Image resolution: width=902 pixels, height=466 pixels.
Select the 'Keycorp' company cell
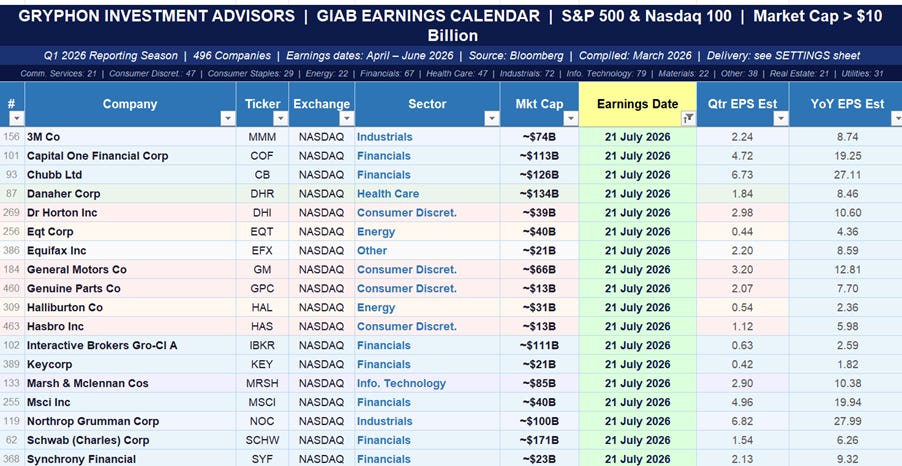pos(130,365)
